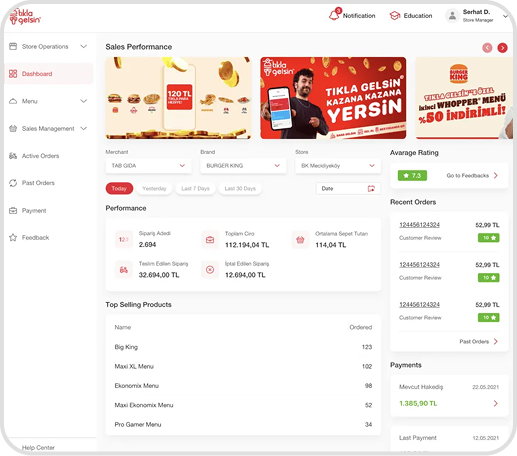Screen dimensions: 517x456
Task: Select the Today filter
Action: (119, 188)
